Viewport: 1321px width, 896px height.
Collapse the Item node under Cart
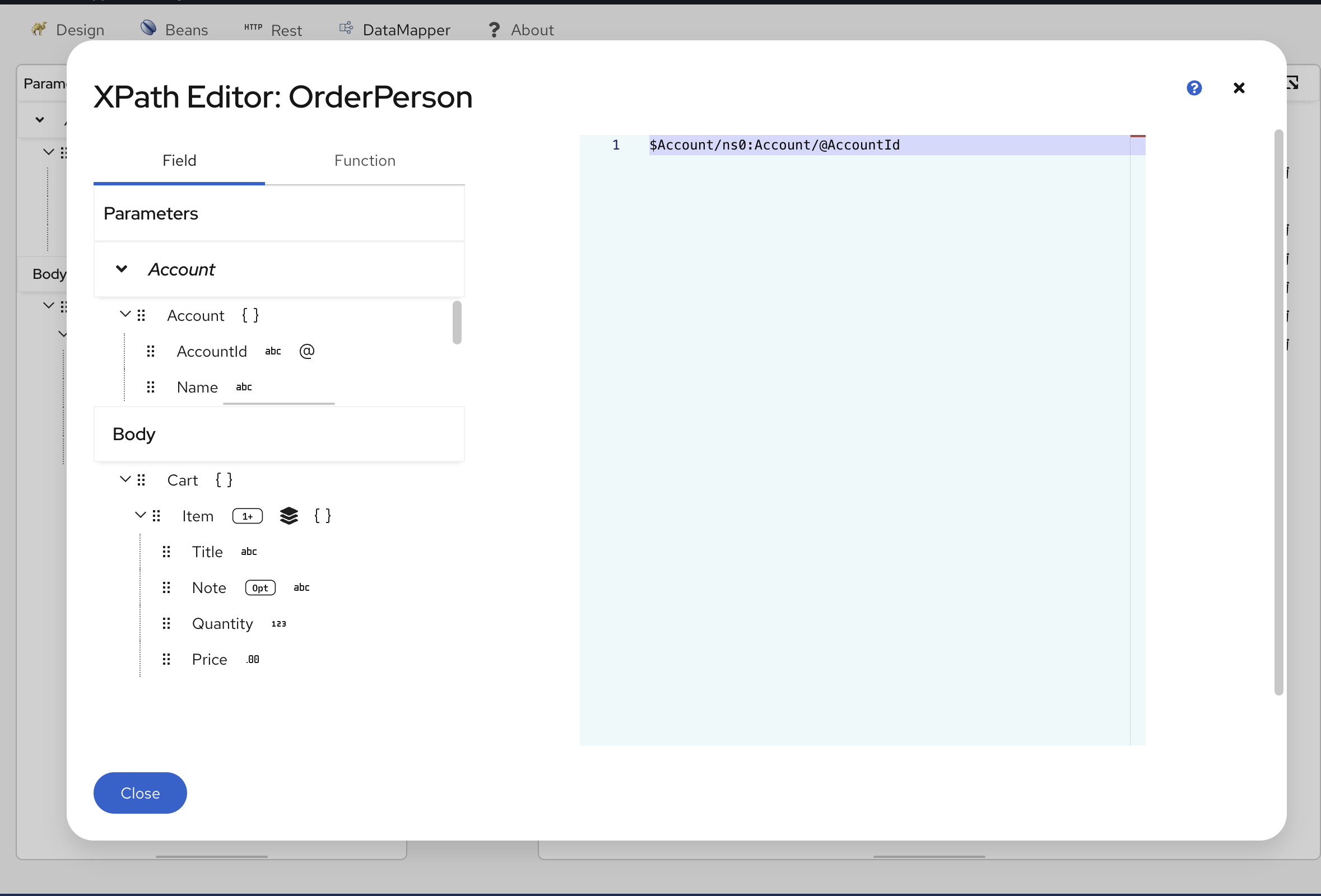click(x=141, y=515)
